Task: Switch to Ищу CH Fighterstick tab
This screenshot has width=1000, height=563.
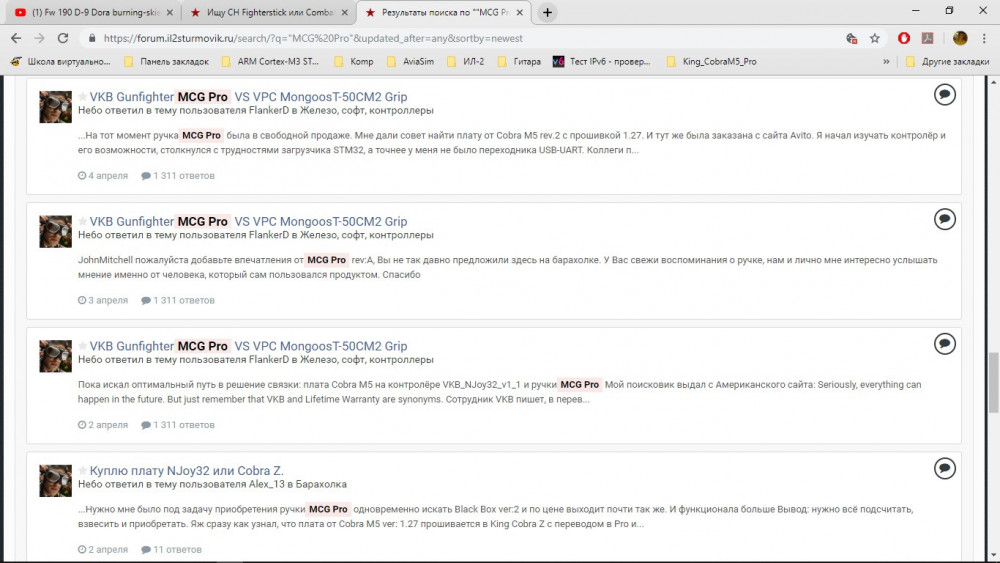Action: coord(269,12)
